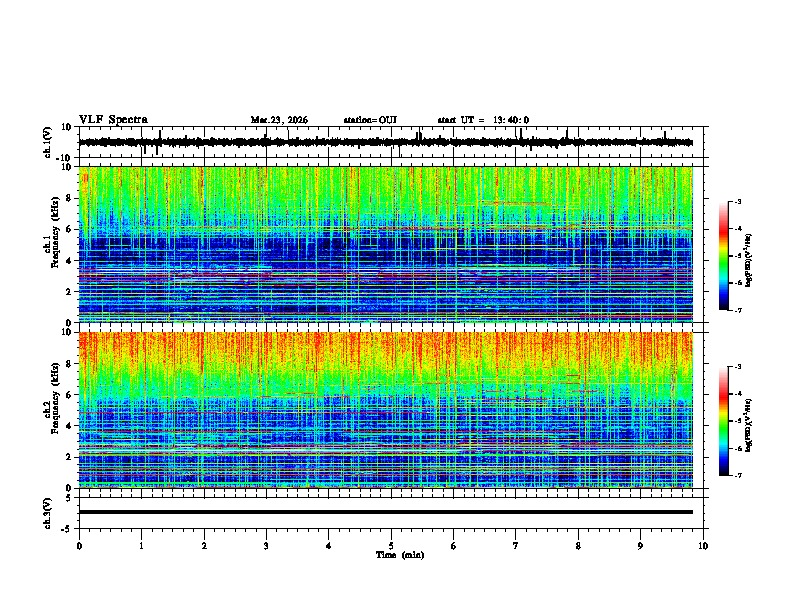Click the ch.3(V) flat signal panel
Viewport: 792px width, 612px height.
click(390, 513)
